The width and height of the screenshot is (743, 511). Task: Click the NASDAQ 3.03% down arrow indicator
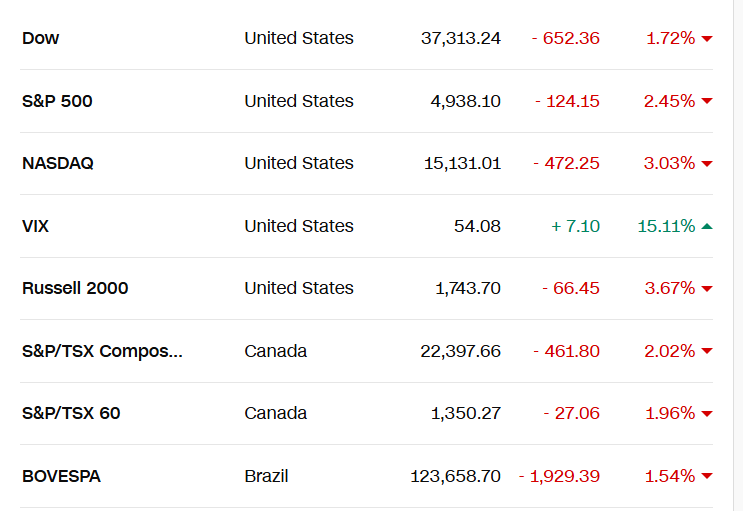point(707,164)
